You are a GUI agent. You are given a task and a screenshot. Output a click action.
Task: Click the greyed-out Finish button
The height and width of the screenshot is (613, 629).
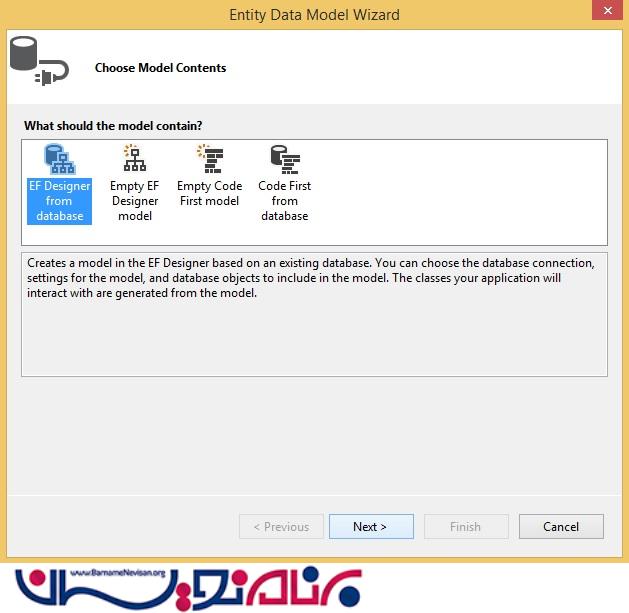pyautogui.click(x=466, y=526)
